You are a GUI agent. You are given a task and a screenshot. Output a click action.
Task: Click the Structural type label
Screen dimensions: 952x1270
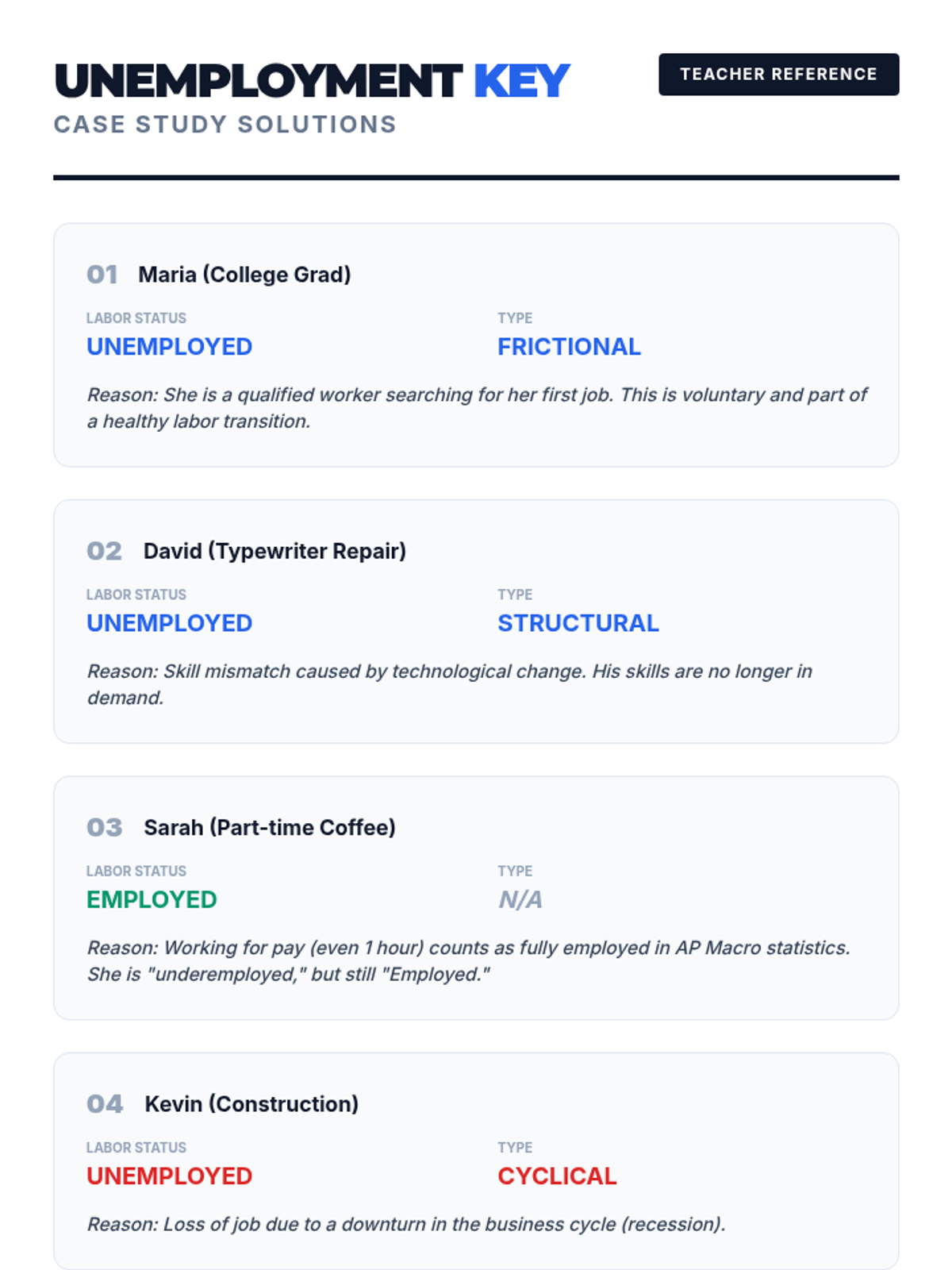point(578,623)
